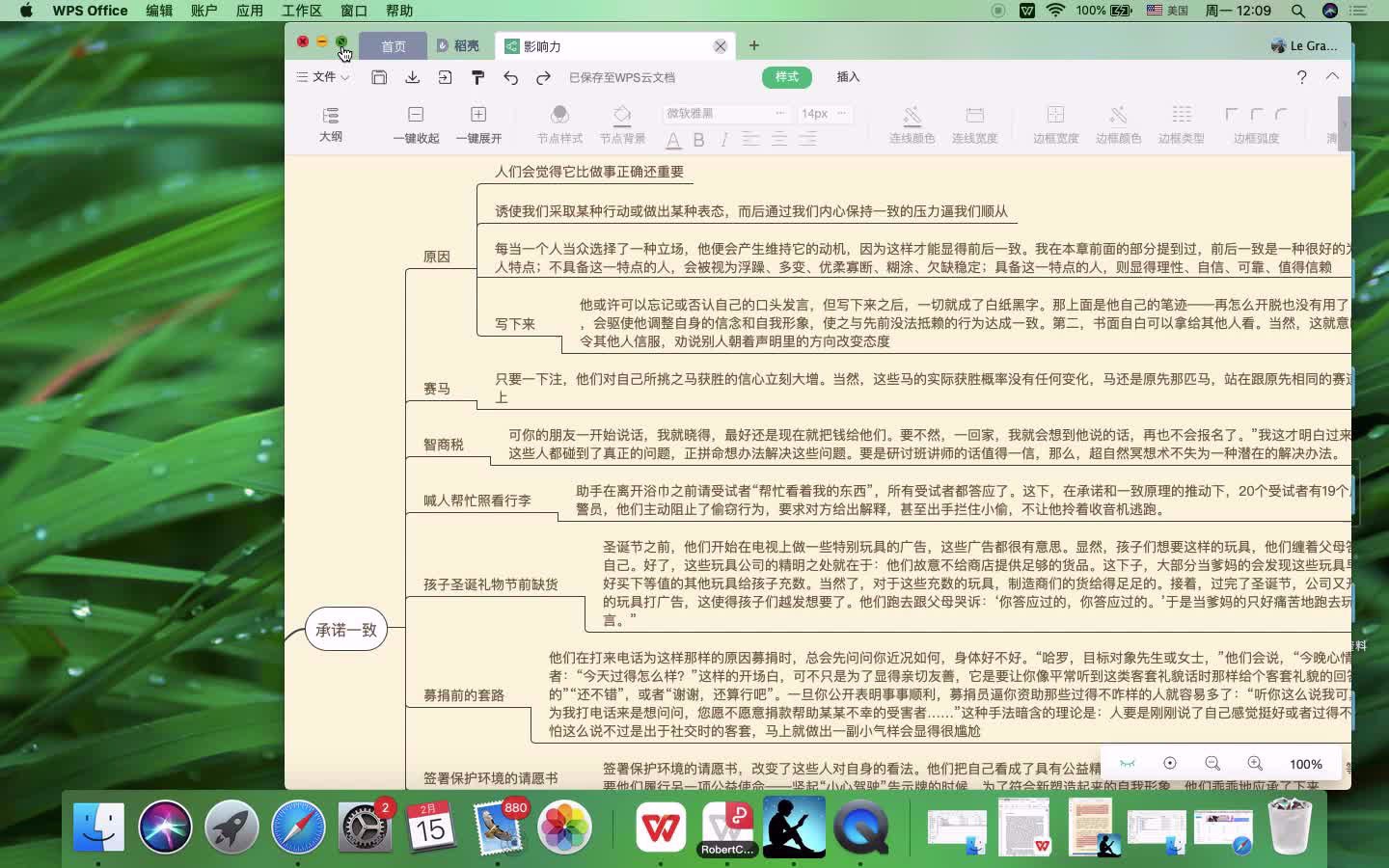Image resolution: width=1389 pixels, height=868 pixels.
Task: Zoom in the mind map canvas
Action: [x=1255, y=764]
